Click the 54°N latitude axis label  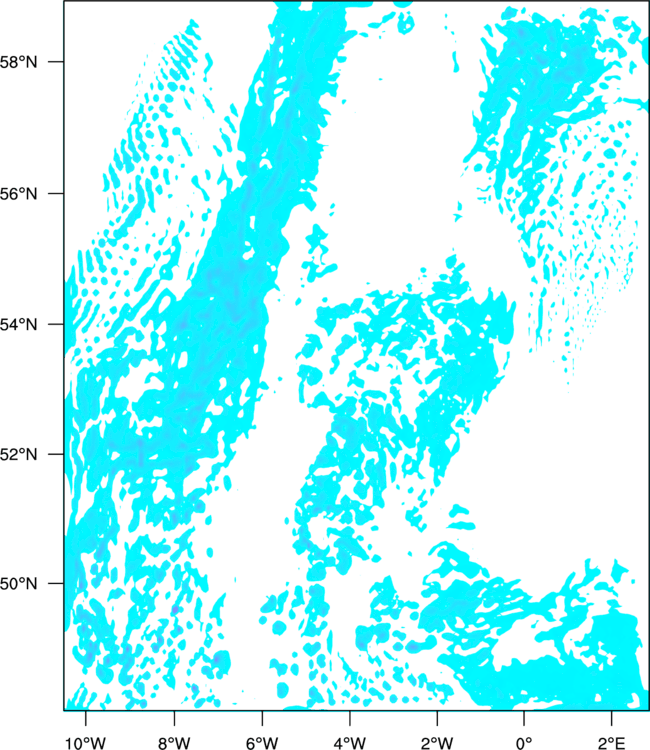tap(27, 324)
